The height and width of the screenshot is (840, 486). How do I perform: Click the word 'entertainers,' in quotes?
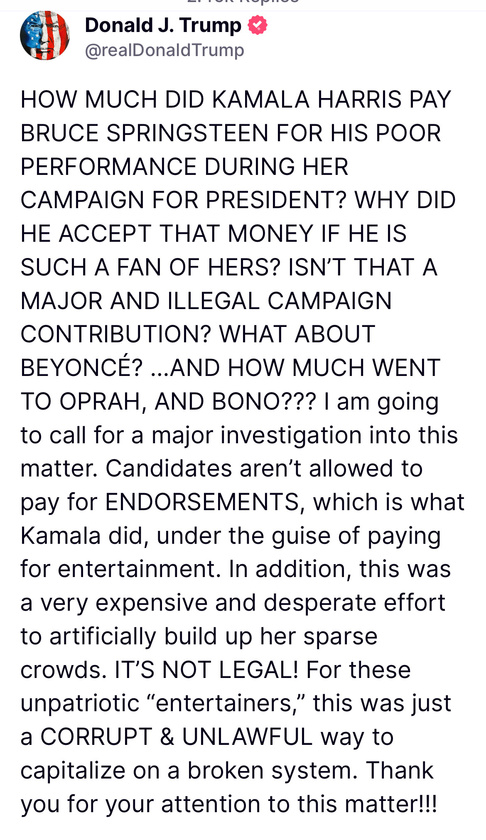(x=230, y=703)
